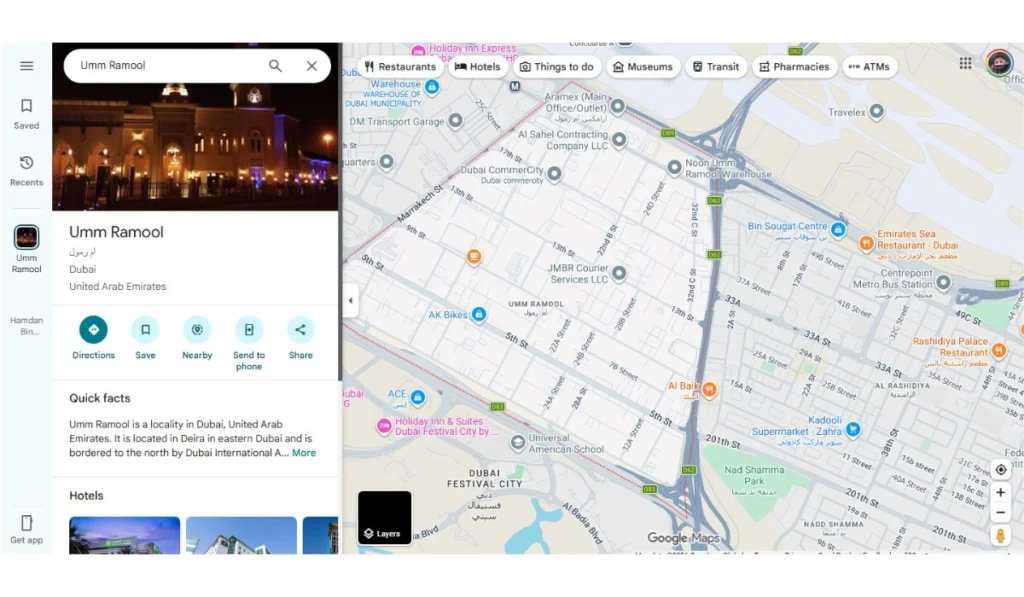The image size is (1024, 597).
Task: Click the Travelex map pin
Action: coord(876,112)
